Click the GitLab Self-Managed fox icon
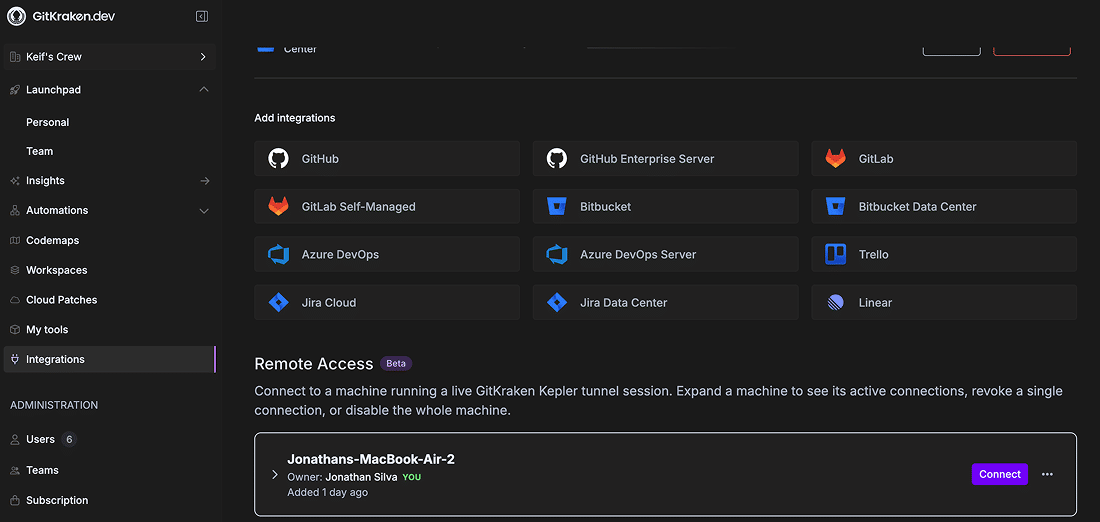 click(279, 206)
